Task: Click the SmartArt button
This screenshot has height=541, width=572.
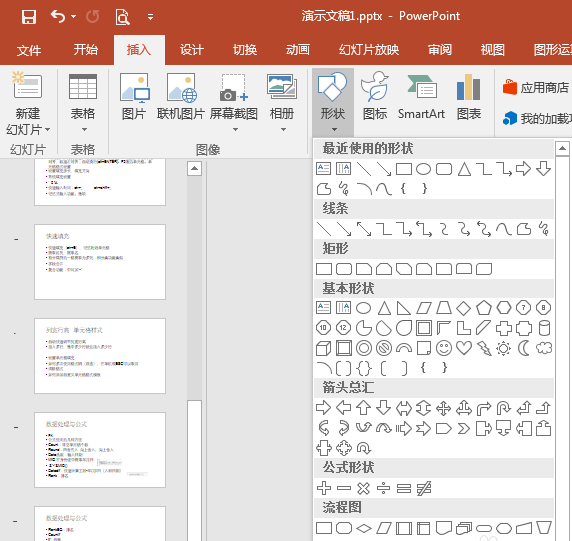Action: 421,97
